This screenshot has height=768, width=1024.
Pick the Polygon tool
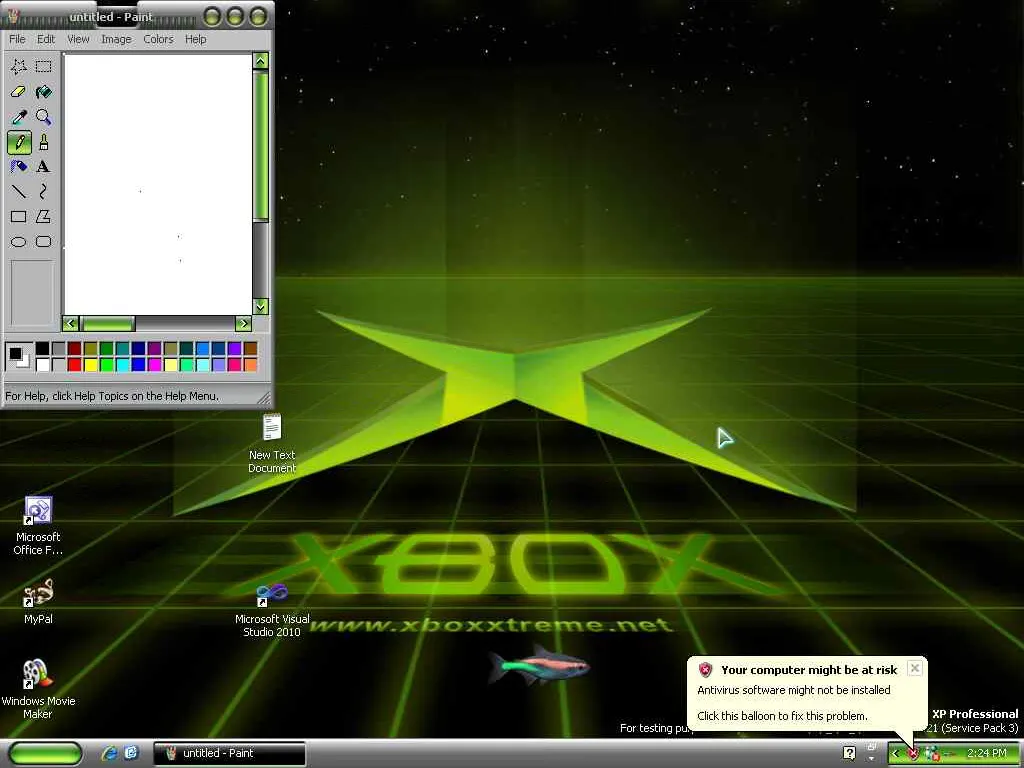click(x=44, y=216)
